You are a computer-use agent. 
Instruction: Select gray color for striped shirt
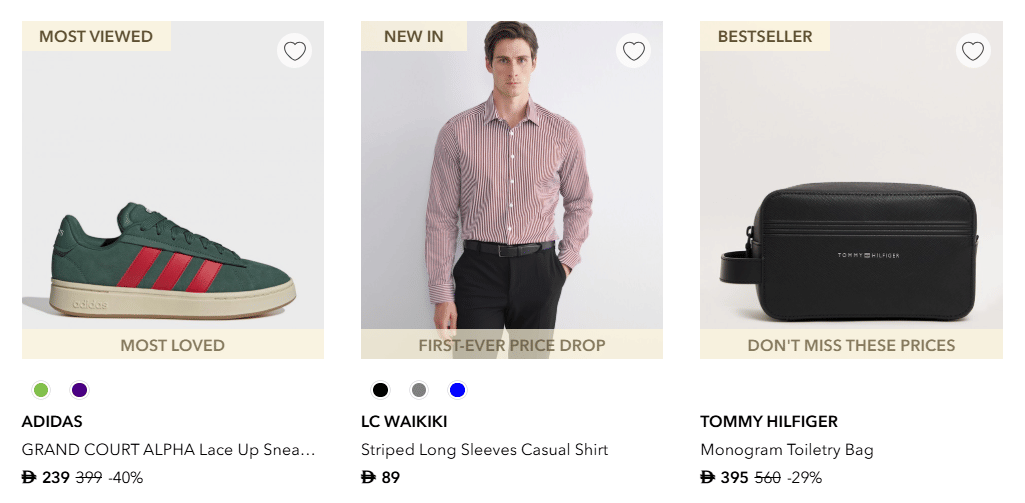[419, 390]
